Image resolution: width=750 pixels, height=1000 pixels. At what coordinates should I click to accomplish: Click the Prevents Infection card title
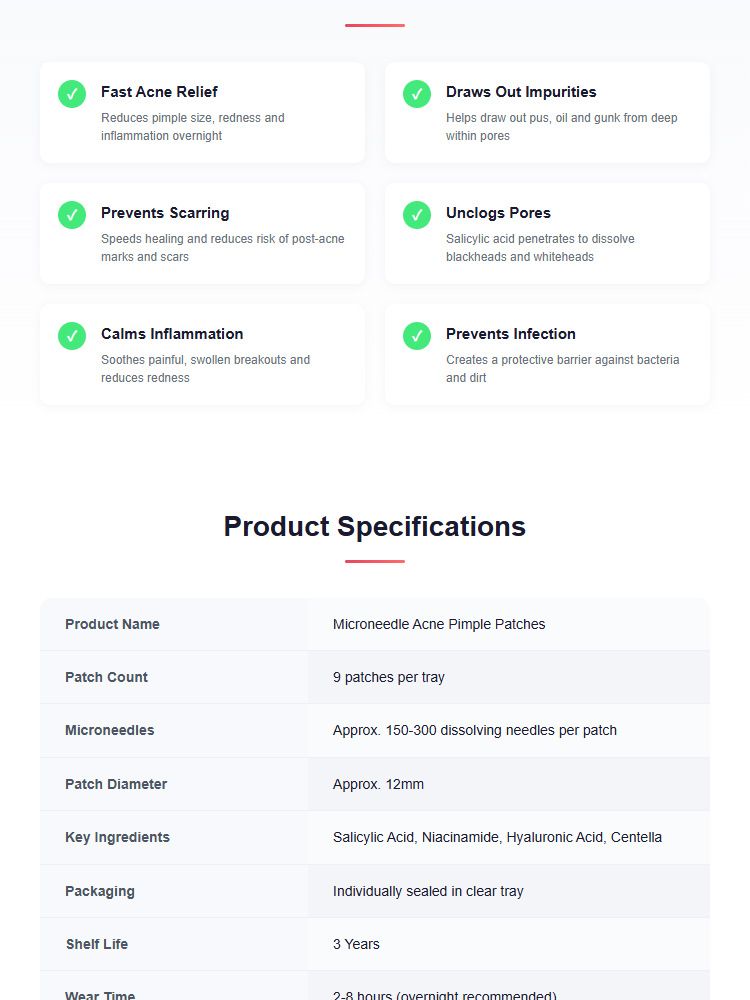[x=511, y=334]
